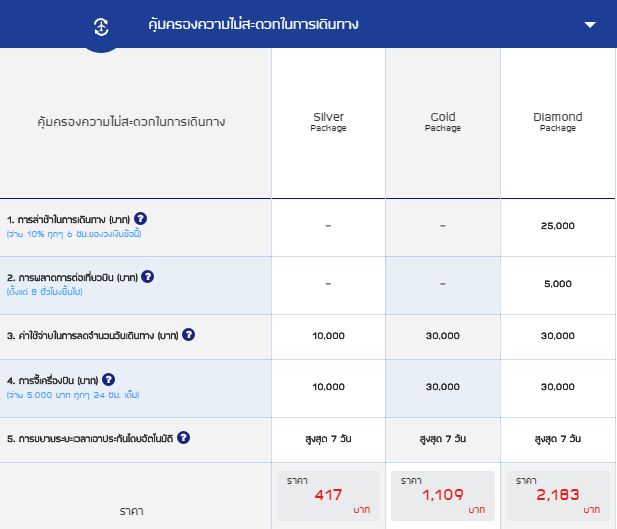Click Gold hijacking coverage value 30,000

point(442,387)
